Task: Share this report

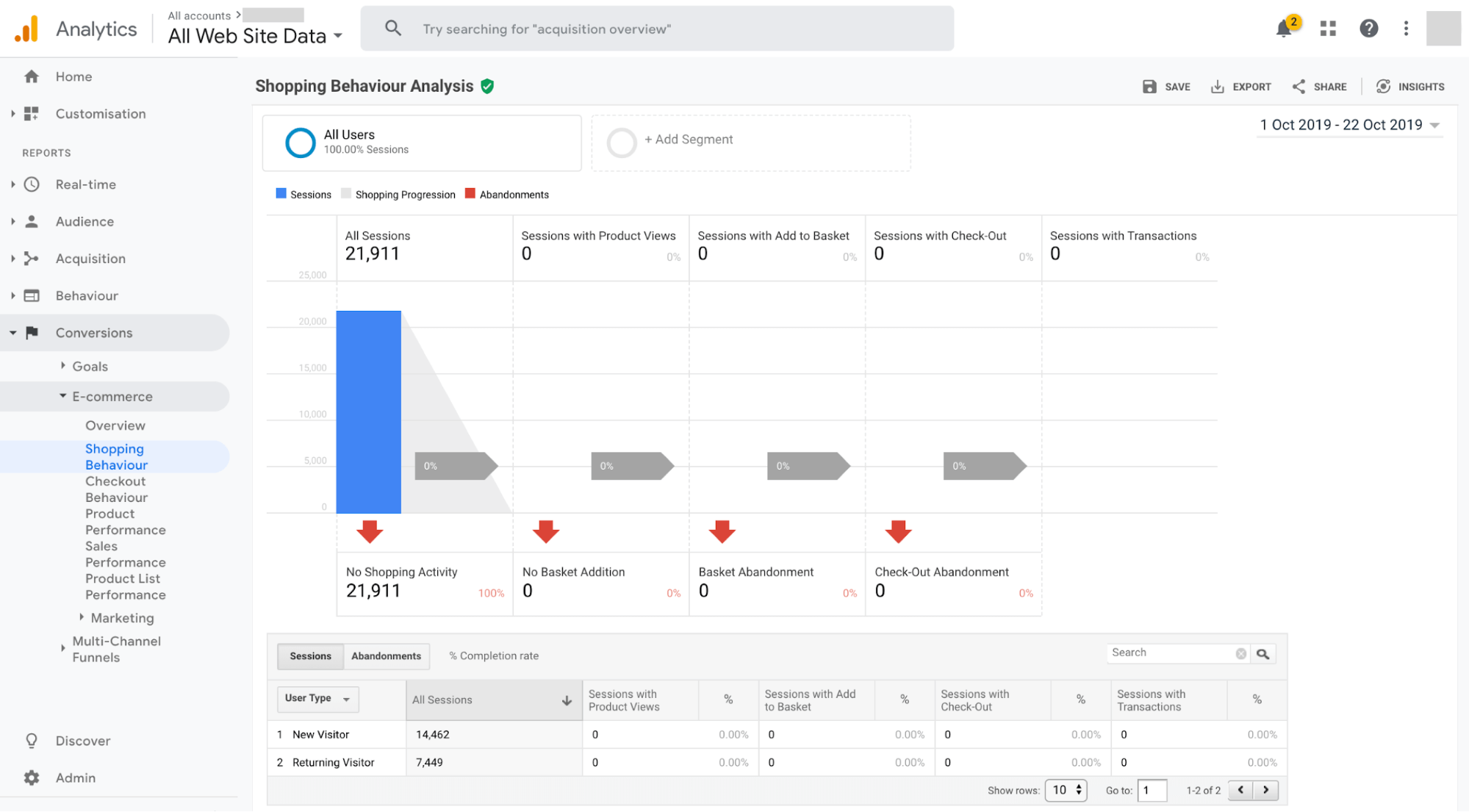Action: (1318, 86)
